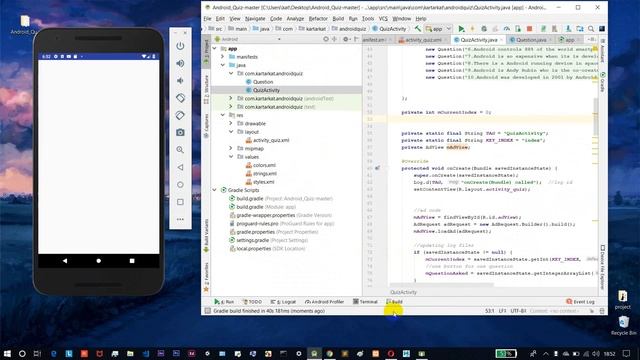Open emulator extended controls three-dots icon
Screen dimensions: 640x360
[x=180, y=219]
